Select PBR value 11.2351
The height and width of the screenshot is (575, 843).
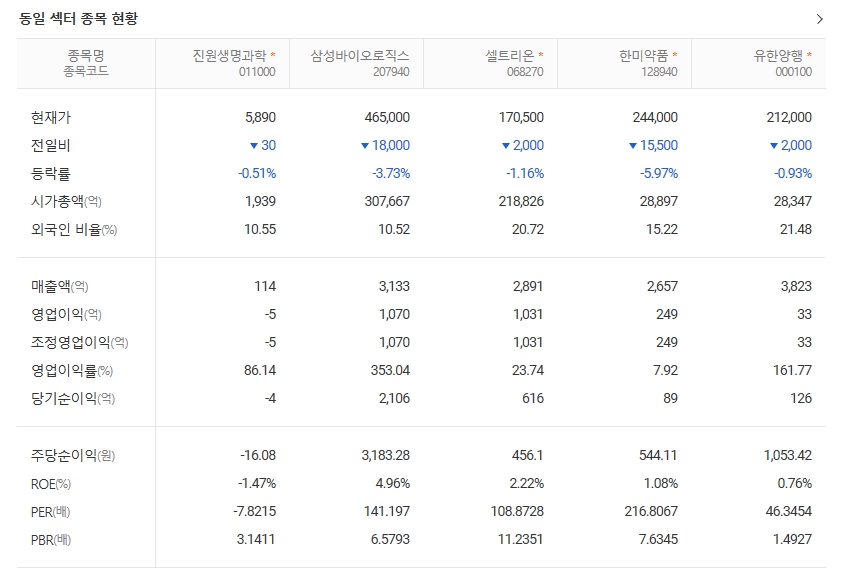tap(520, 540)
